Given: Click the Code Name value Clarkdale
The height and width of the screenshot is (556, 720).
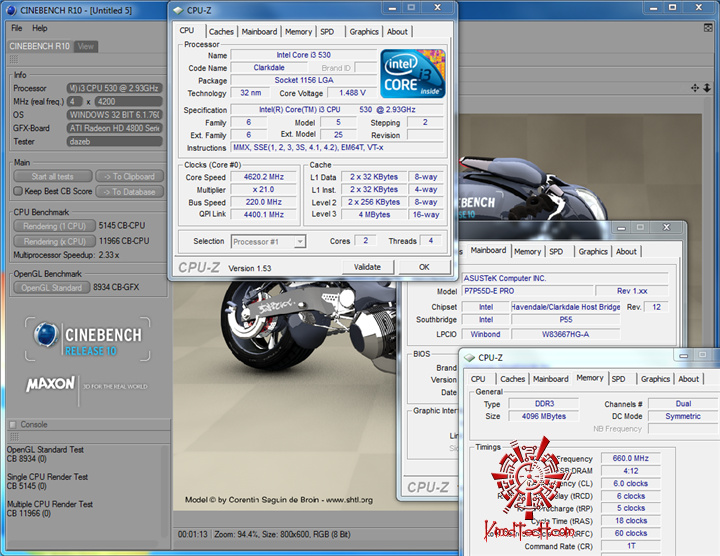Looking at the screenshot, I should (x=269, y=67).
